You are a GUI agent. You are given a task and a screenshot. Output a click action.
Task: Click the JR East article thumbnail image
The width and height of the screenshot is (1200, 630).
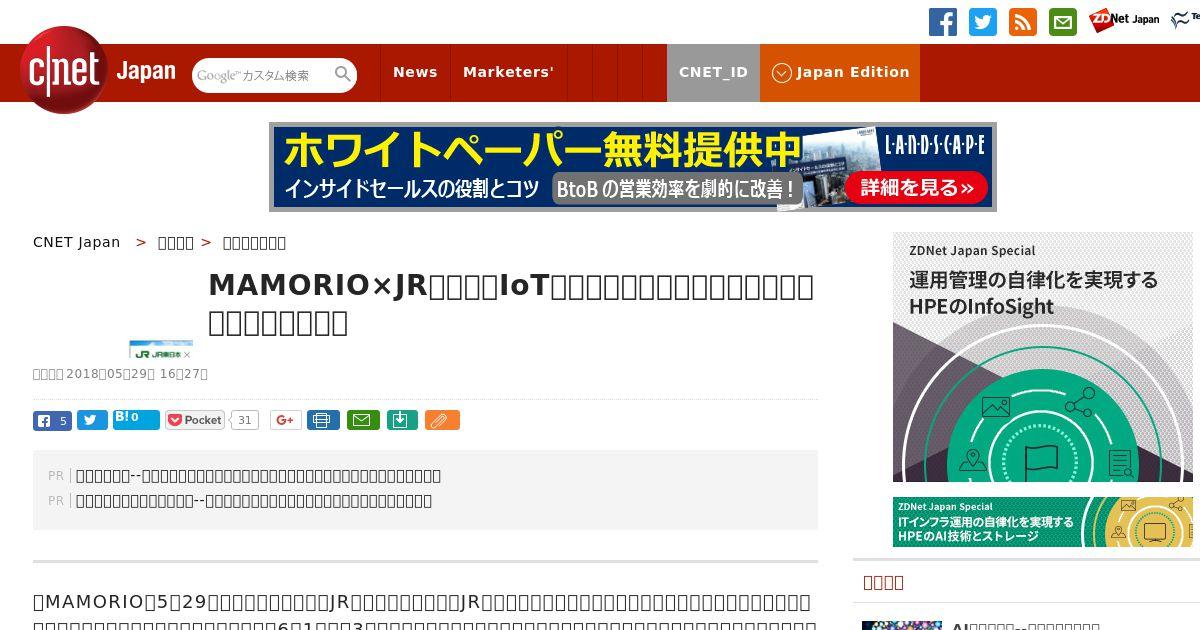click(x=161, y=349)
